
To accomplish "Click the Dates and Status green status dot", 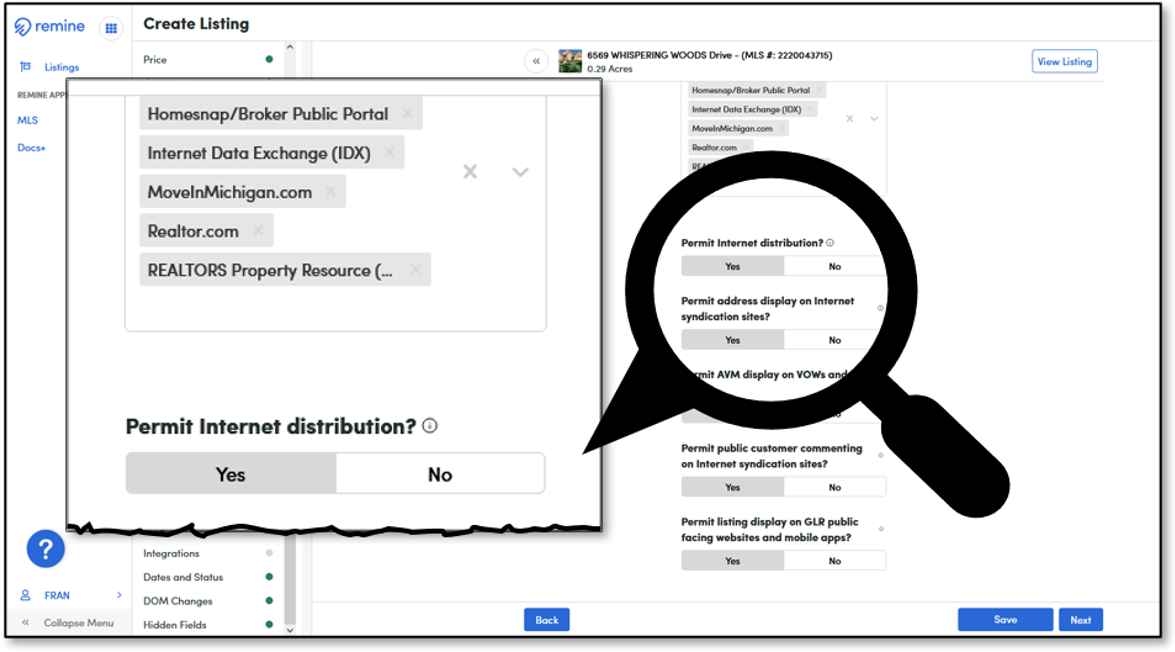I will 269,577.
